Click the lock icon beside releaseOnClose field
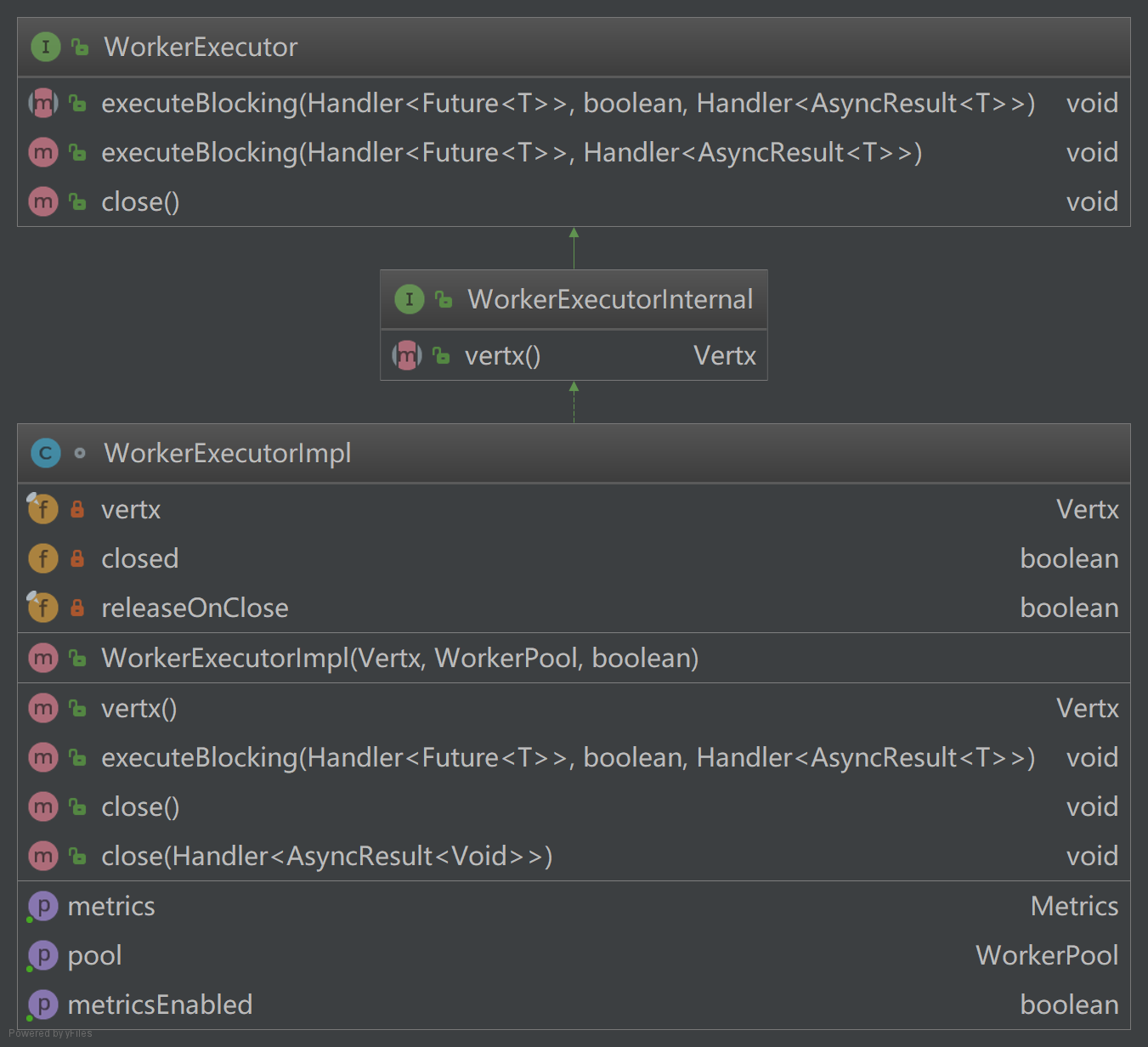 point(77,608)
